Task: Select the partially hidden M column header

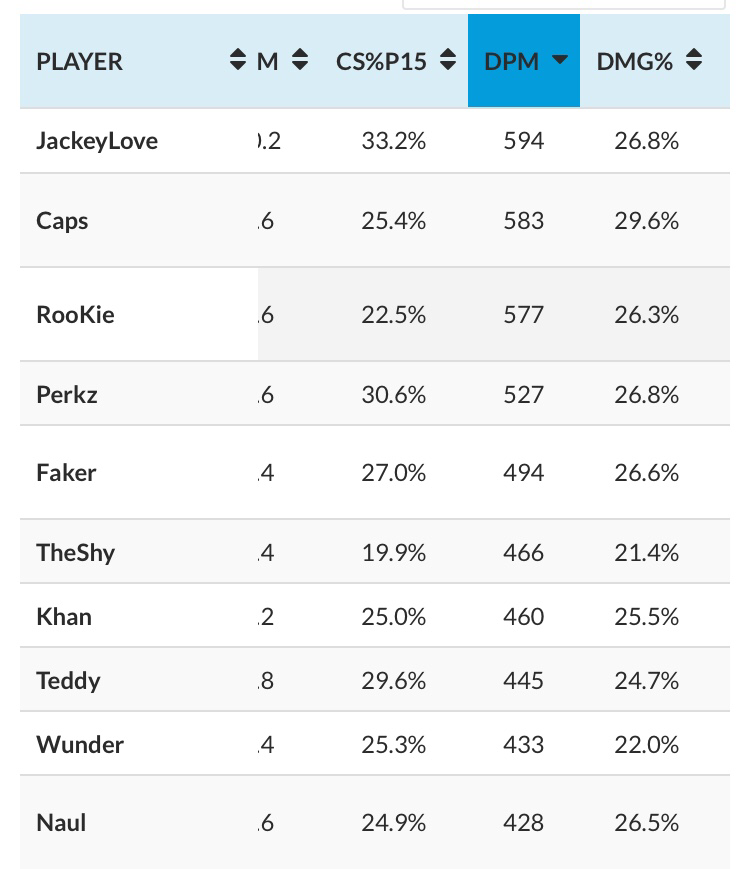Action: point(268,61)
